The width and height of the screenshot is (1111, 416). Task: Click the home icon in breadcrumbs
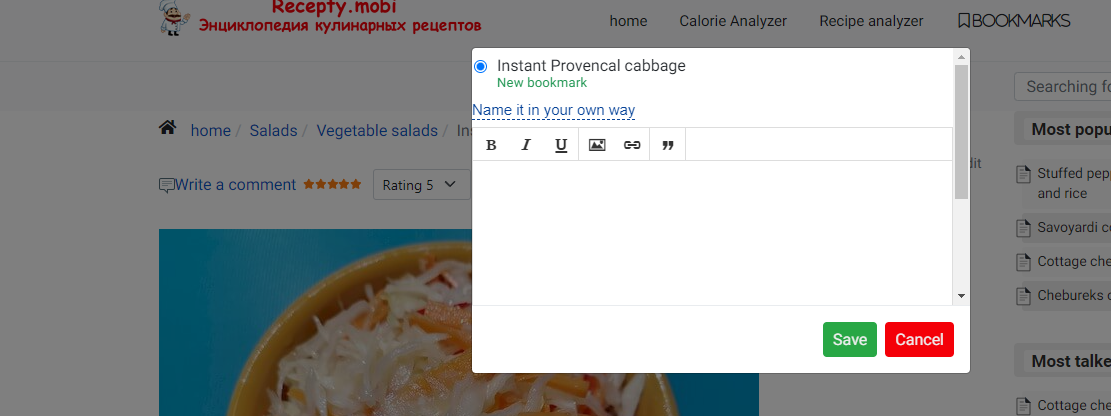pyautogui.click(x=168, y=129)
